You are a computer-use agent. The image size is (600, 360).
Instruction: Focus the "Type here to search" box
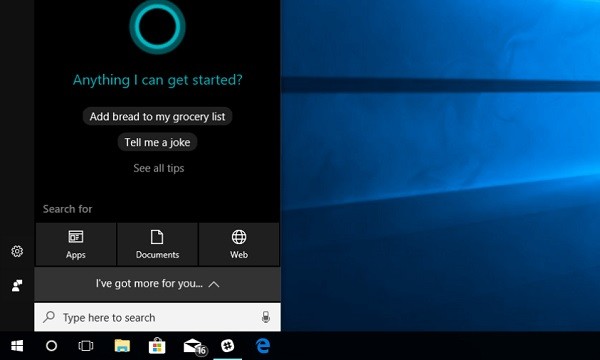pyautogui.click(x=157, y=317)
